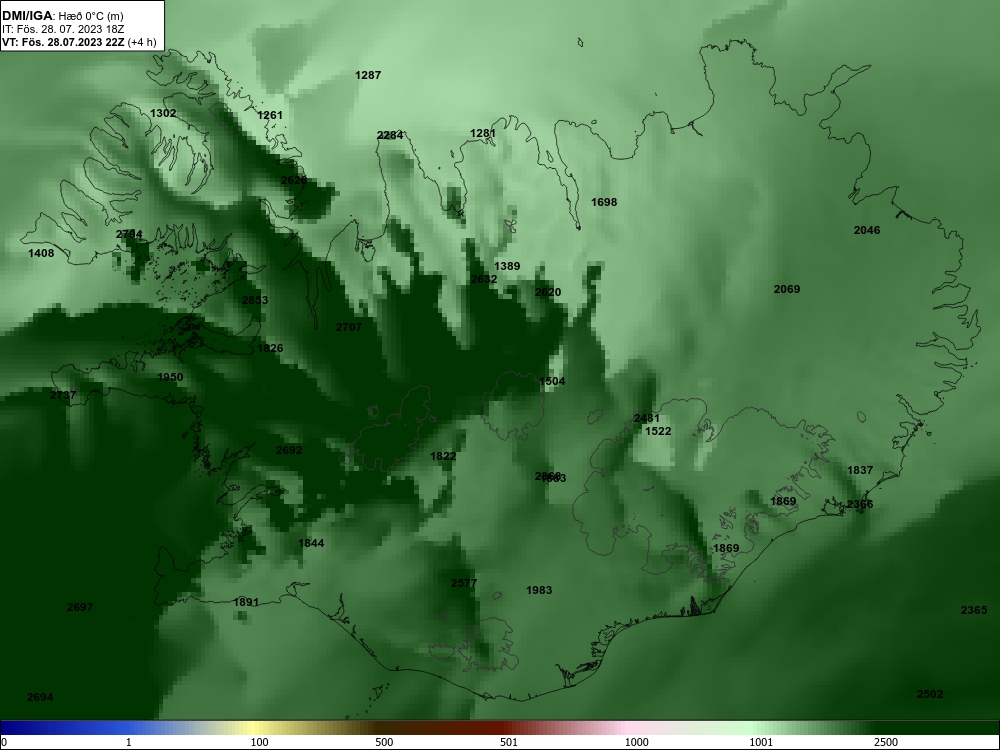Click the 2620 elevation label
The image size is (1000, 750).
pos(548,293)
